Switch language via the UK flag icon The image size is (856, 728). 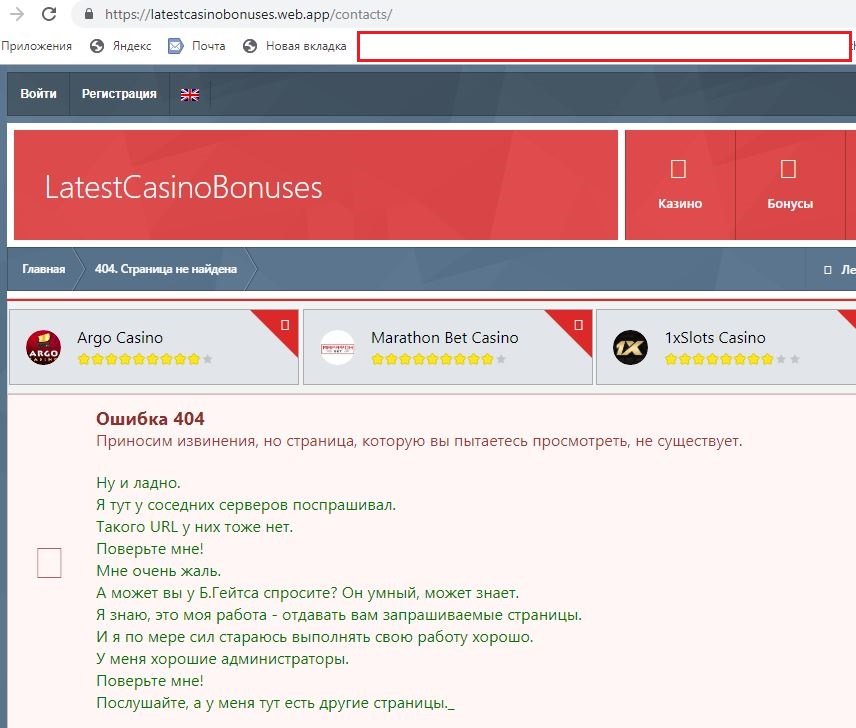(189, 94)
